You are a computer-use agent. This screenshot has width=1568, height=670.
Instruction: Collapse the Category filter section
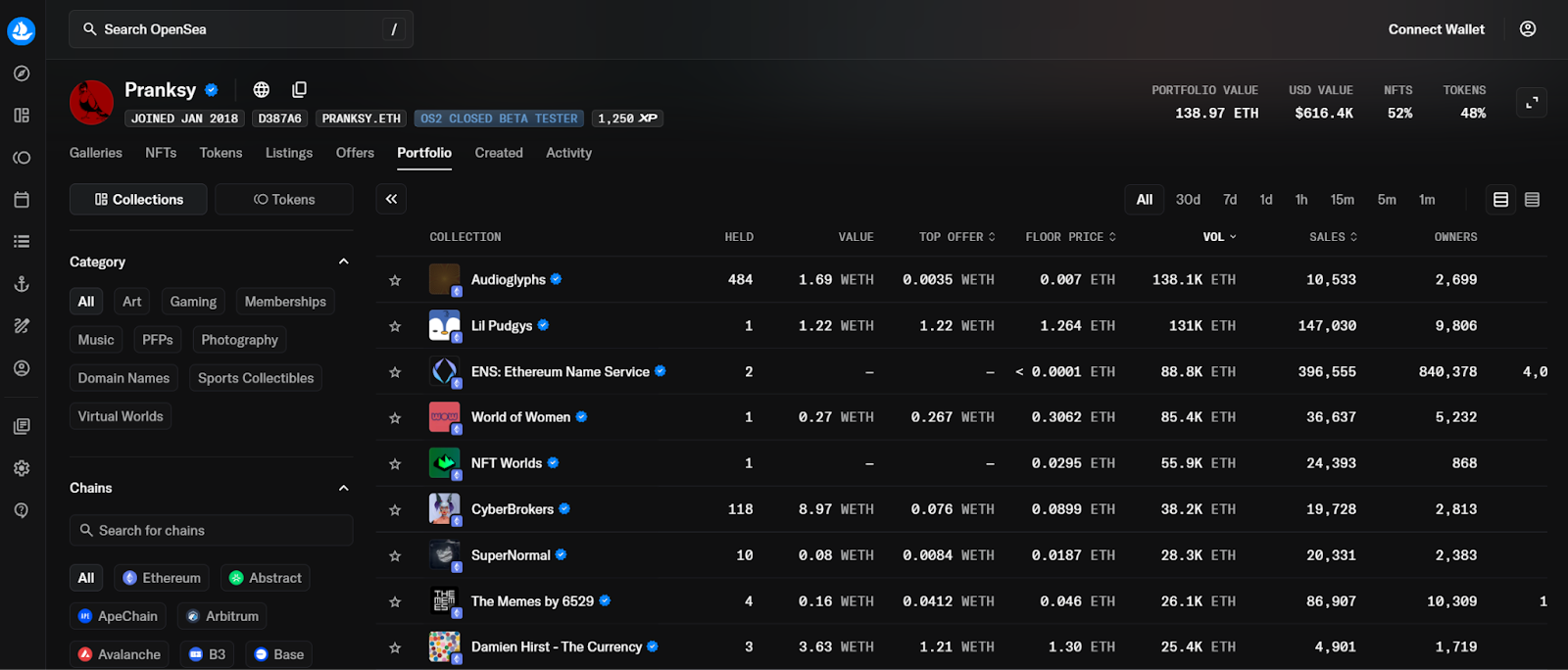click(343, 262)
